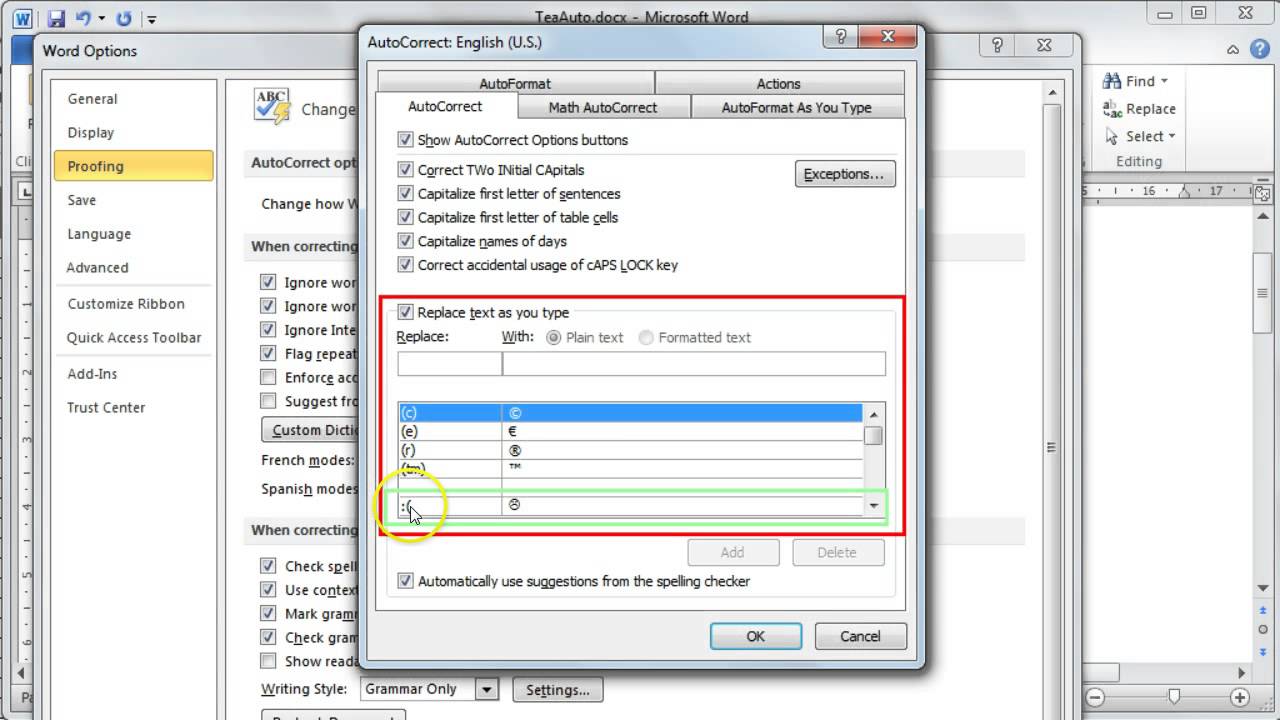Open the Advanced category in Word Options

134,268
